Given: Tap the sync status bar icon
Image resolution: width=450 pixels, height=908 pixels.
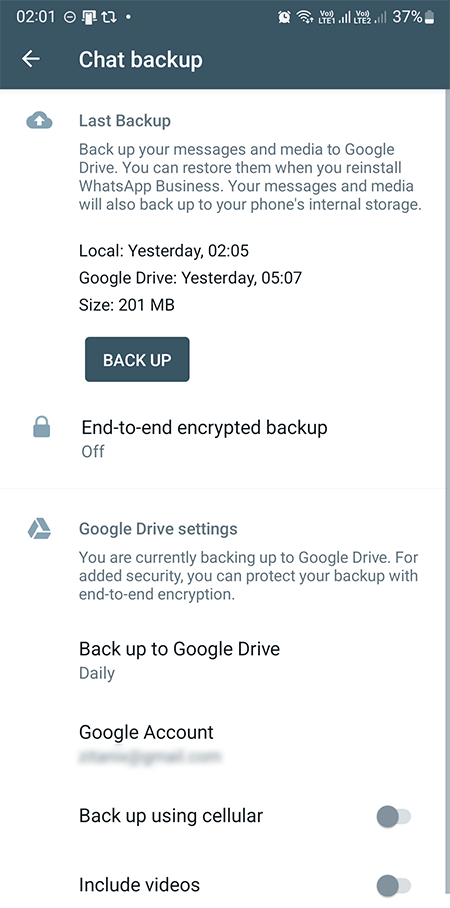Looking at the screenshot, I should click(108, 17).
